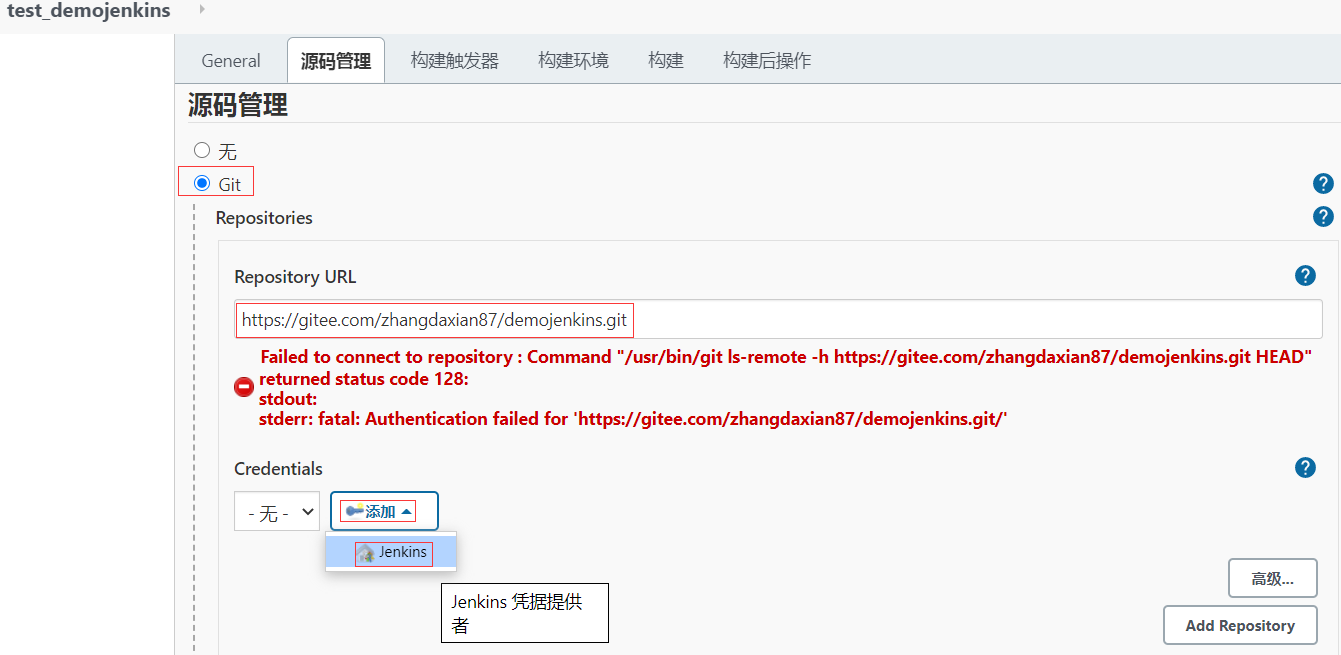Open help icon beside Repositories
Viewport: 1341px width, 655px height.
pyautogui.click(x=1323, y=216)
